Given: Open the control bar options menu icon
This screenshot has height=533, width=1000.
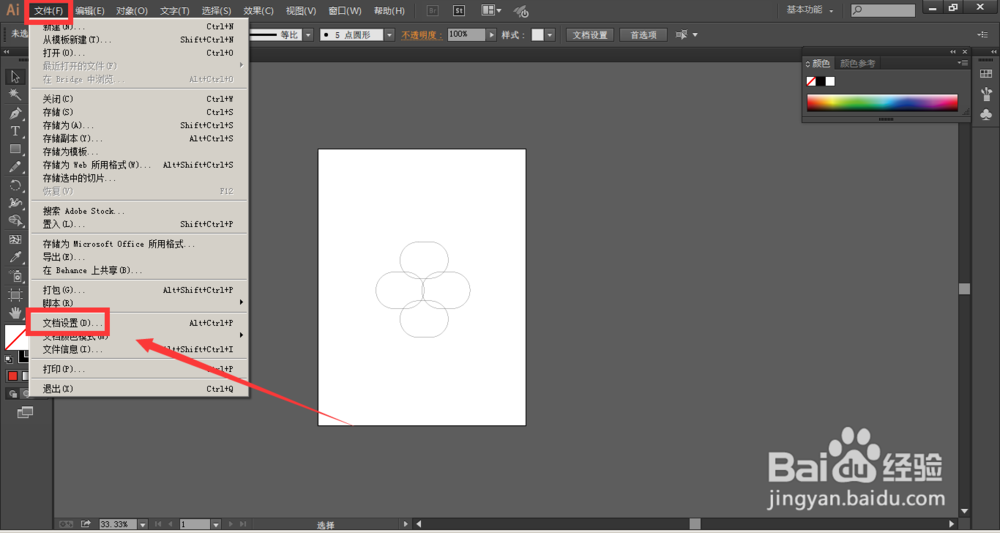Looking at the screenshot, I should tap(982, 35).
